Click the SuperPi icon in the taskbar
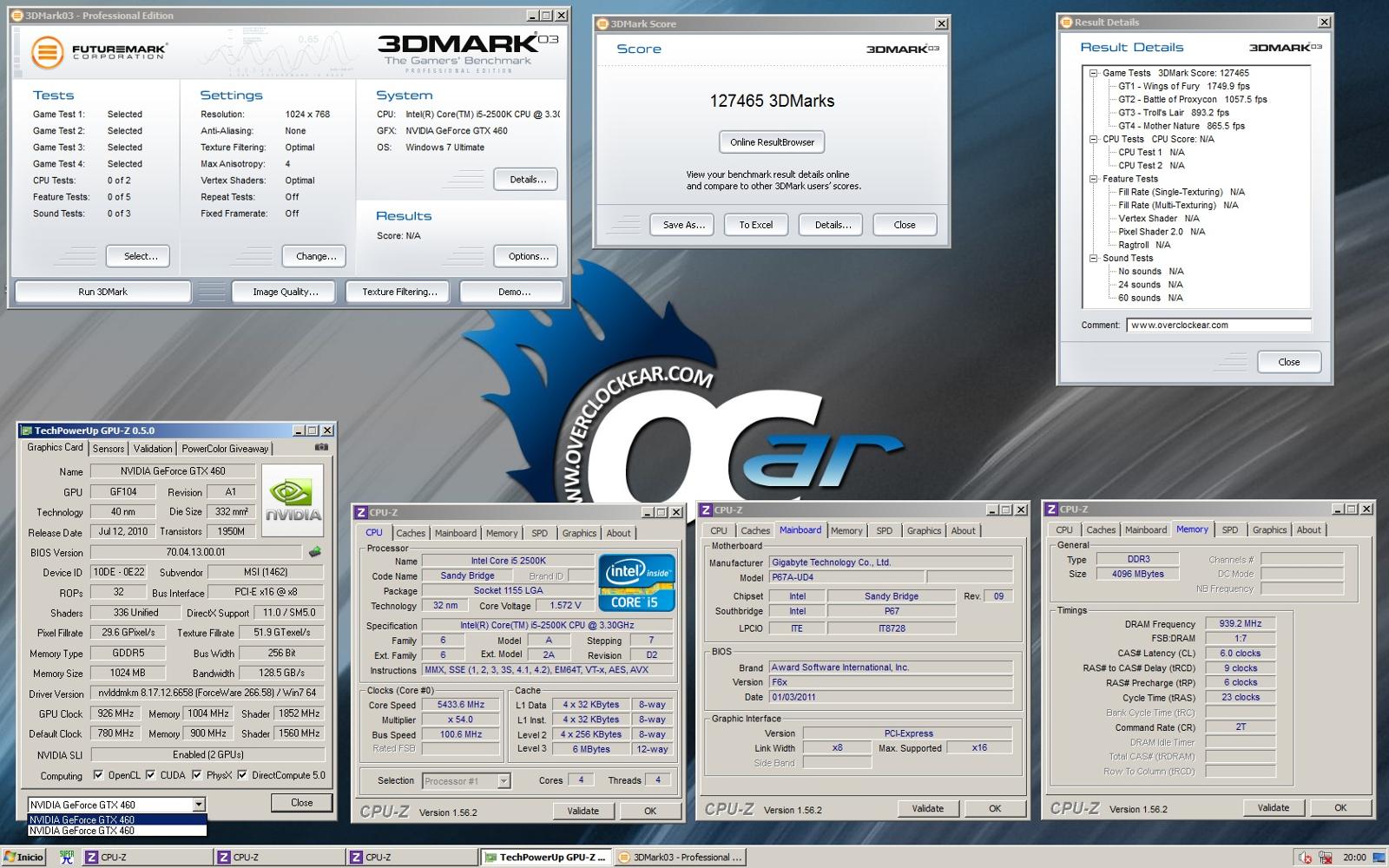Image resolution: width=1389 pixels, height=868 pixels. [66, 857]
